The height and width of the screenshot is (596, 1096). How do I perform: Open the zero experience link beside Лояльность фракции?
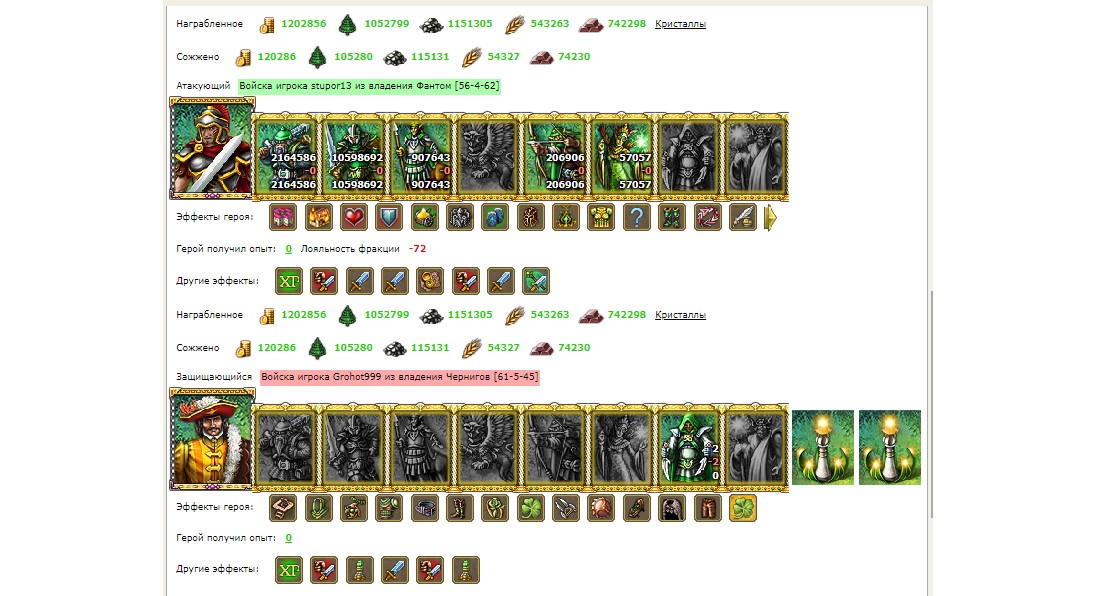(x=289, y=249)
